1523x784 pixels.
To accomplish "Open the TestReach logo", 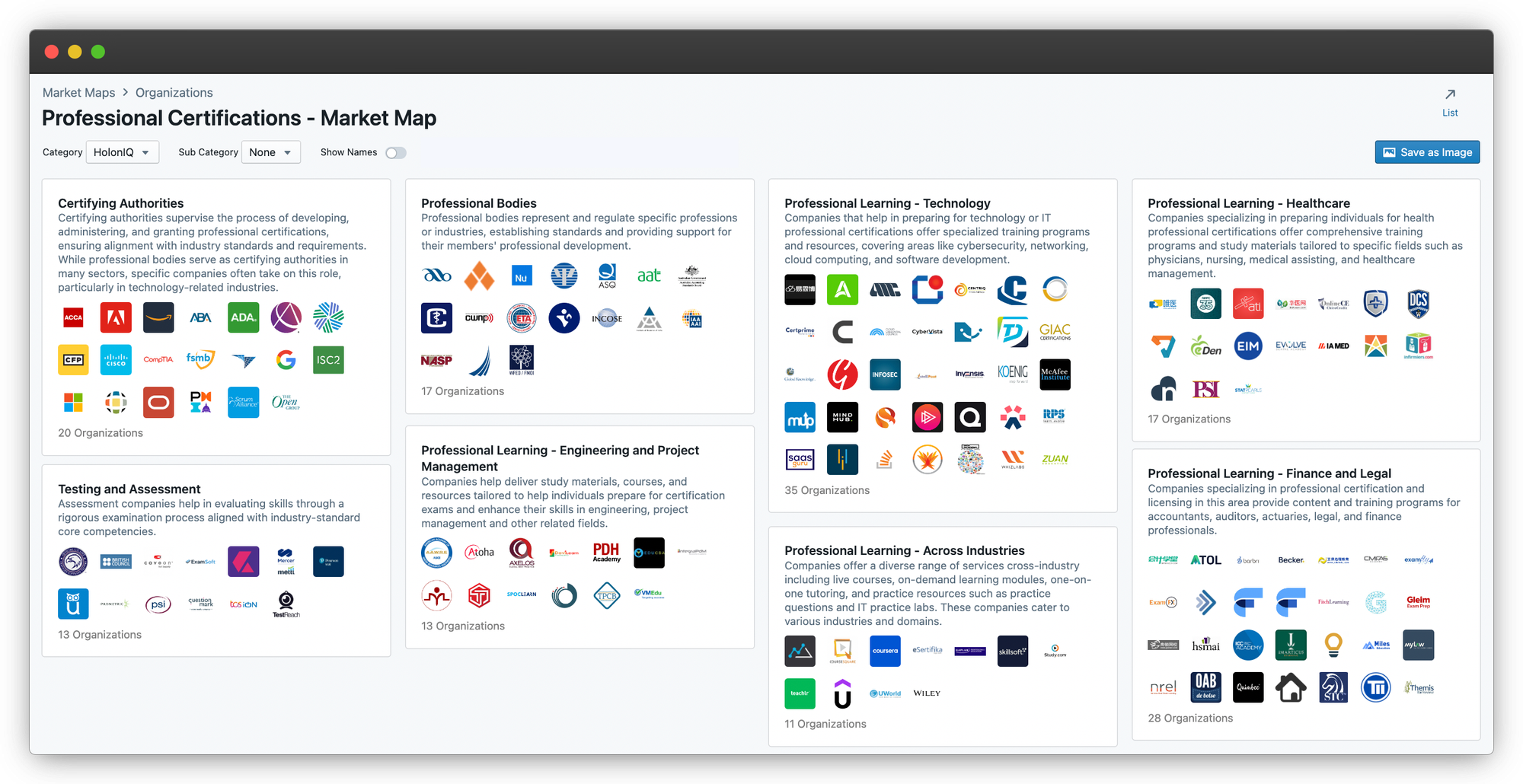I will click(286, 604).
